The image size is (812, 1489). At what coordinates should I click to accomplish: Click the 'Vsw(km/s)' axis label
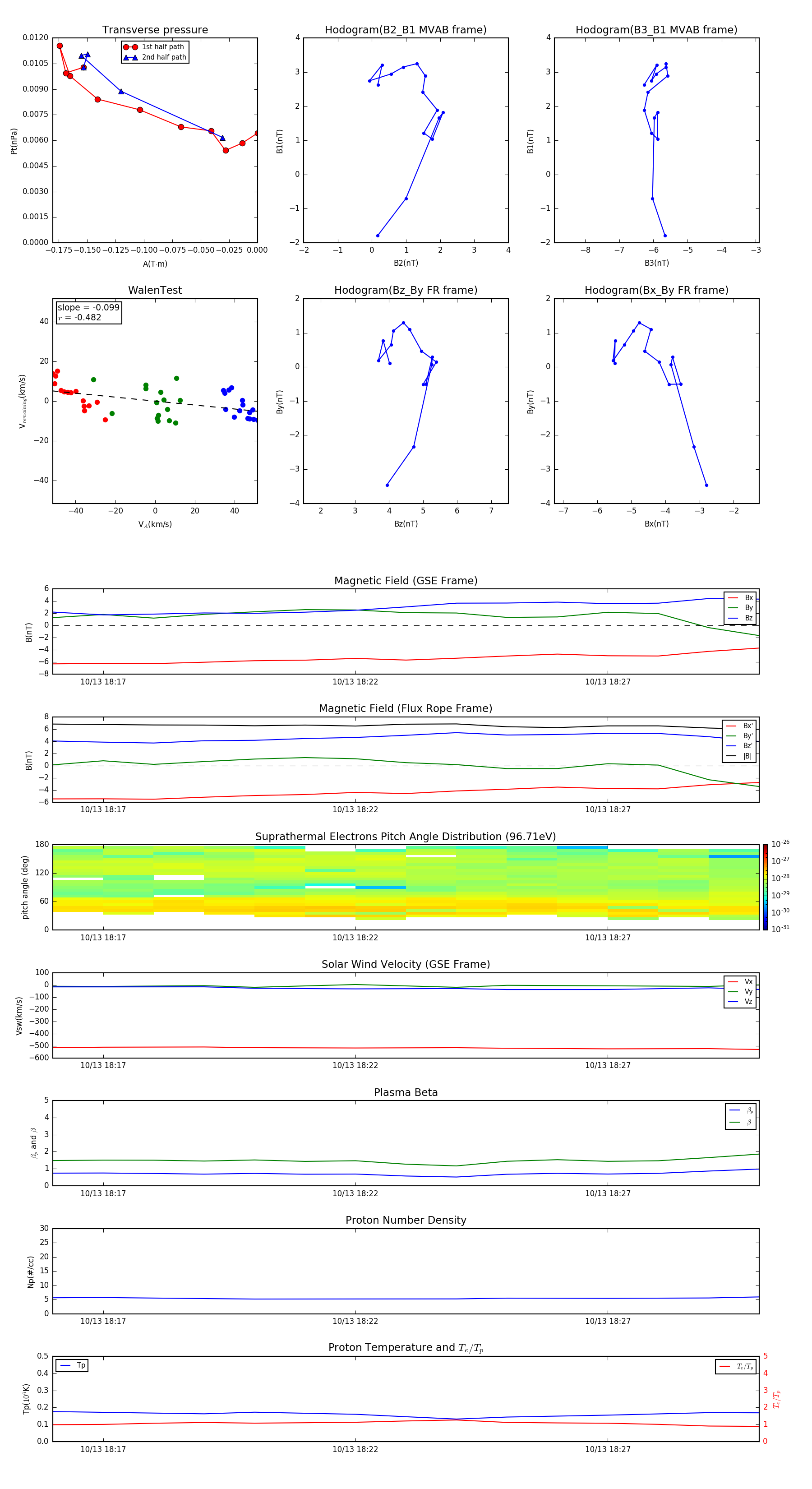tap(18, 1016)
